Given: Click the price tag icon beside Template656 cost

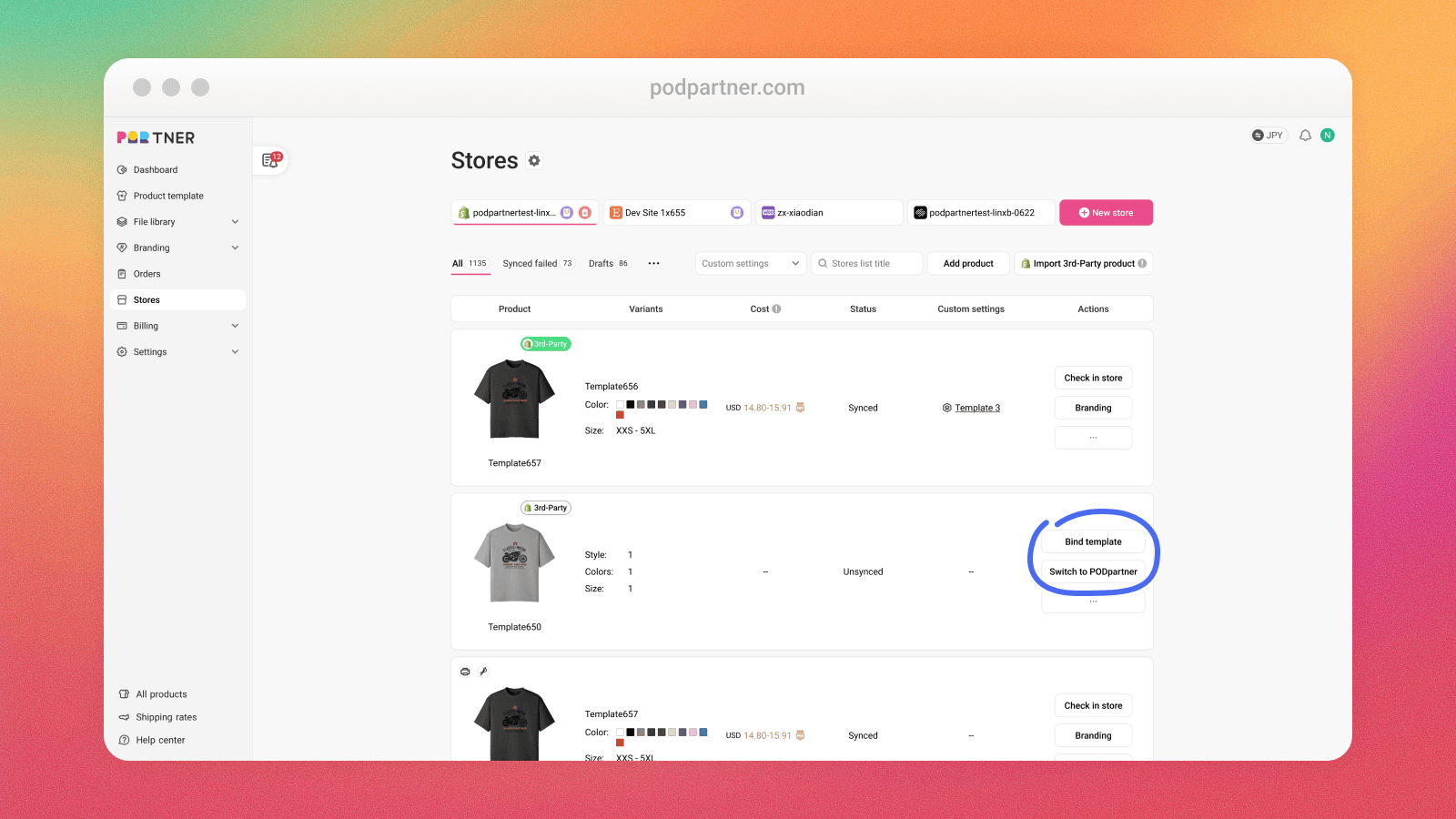Looking at the screenshot, I should point(800,408).
